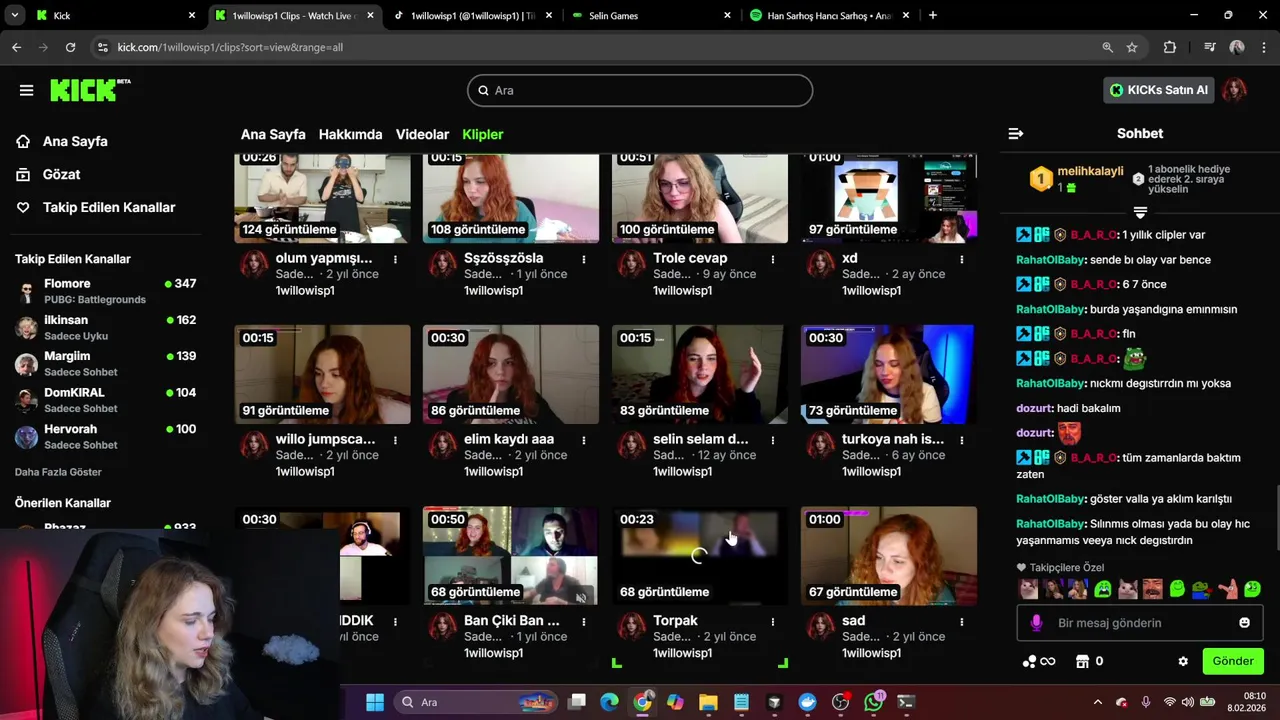The height and width of the screenshot is (720, 1280).
Task: Switch to the Han Sarhoş Spotify tab
Action: [x=828, y=15]
